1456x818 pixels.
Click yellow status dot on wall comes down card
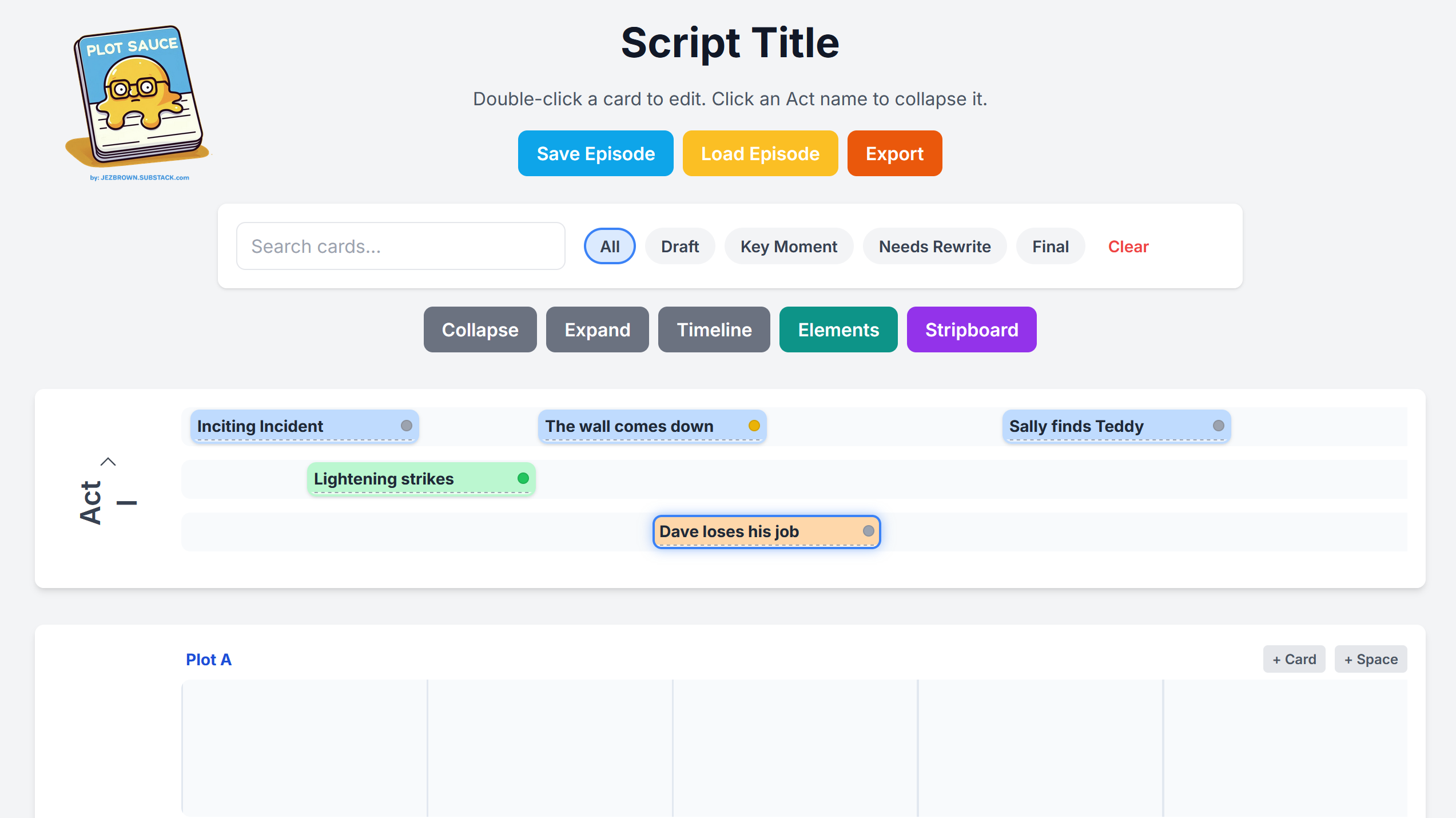[x=754, y=426]
